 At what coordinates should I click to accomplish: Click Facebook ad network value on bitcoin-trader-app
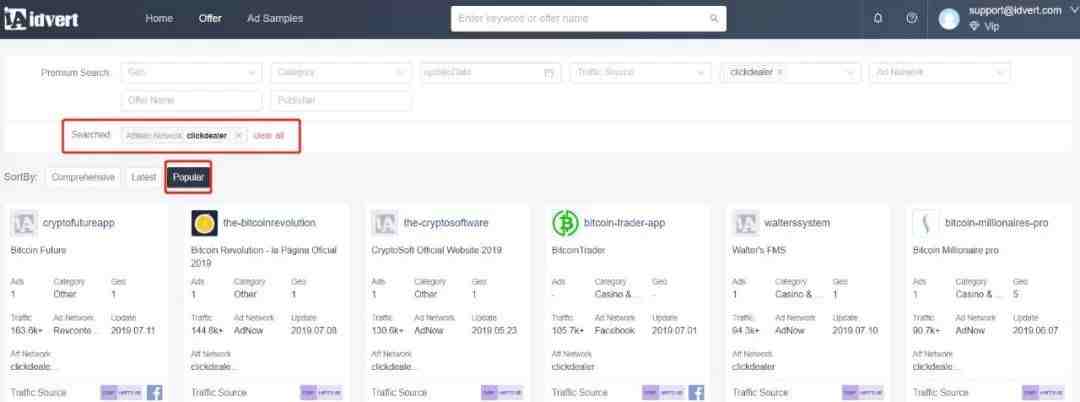[x=614, y=330]
